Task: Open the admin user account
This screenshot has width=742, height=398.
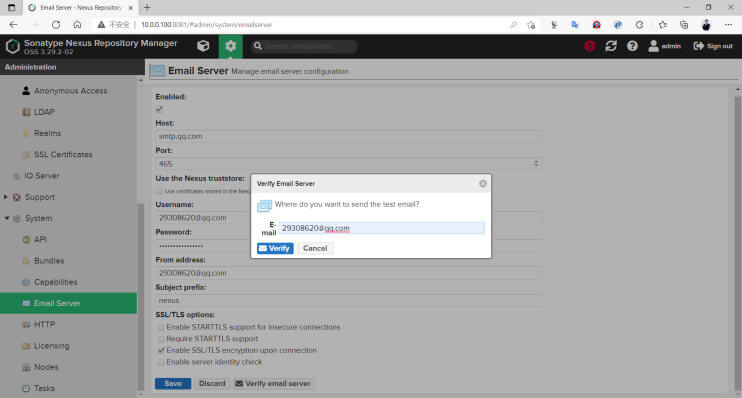Action: pos(664,46)
